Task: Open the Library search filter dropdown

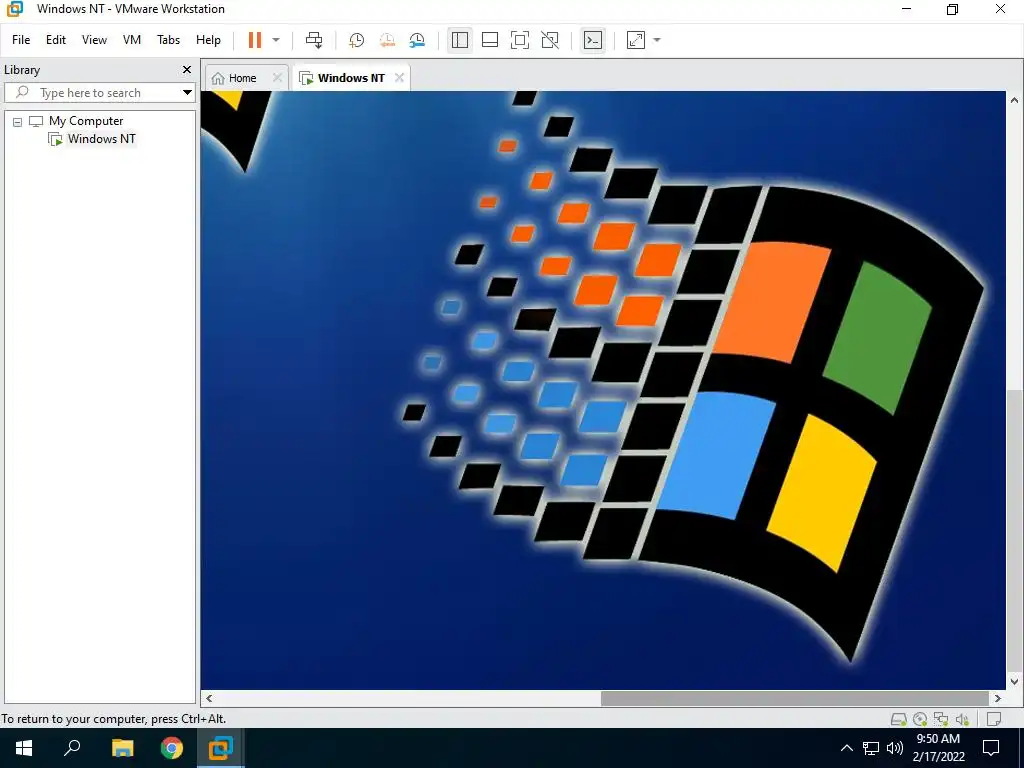Action: pyautogui.click(x=187, y=93)
